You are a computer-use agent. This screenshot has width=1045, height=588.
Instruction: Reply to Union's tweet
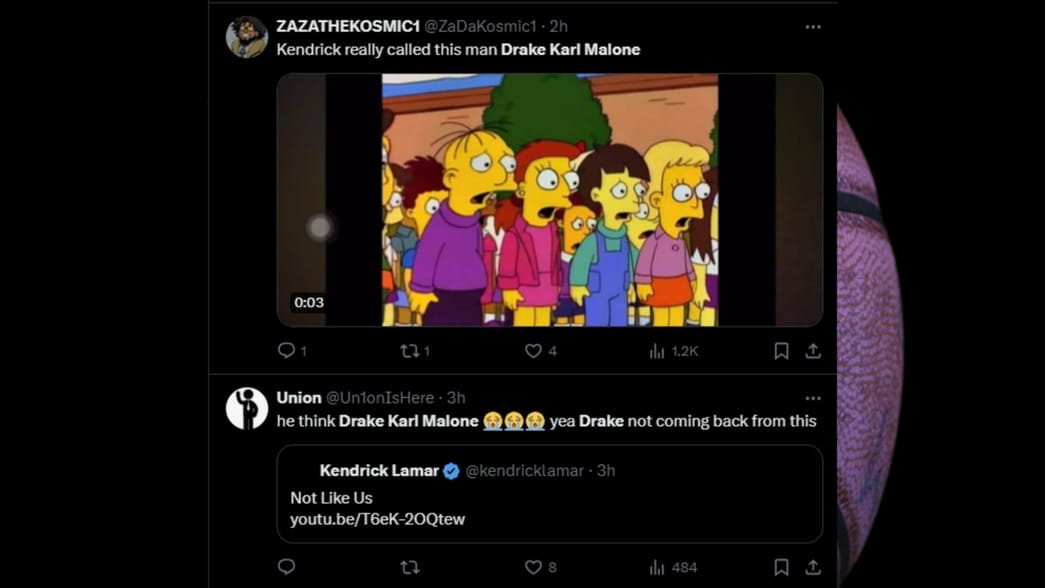pyautogui.click(x=287, y=567)
